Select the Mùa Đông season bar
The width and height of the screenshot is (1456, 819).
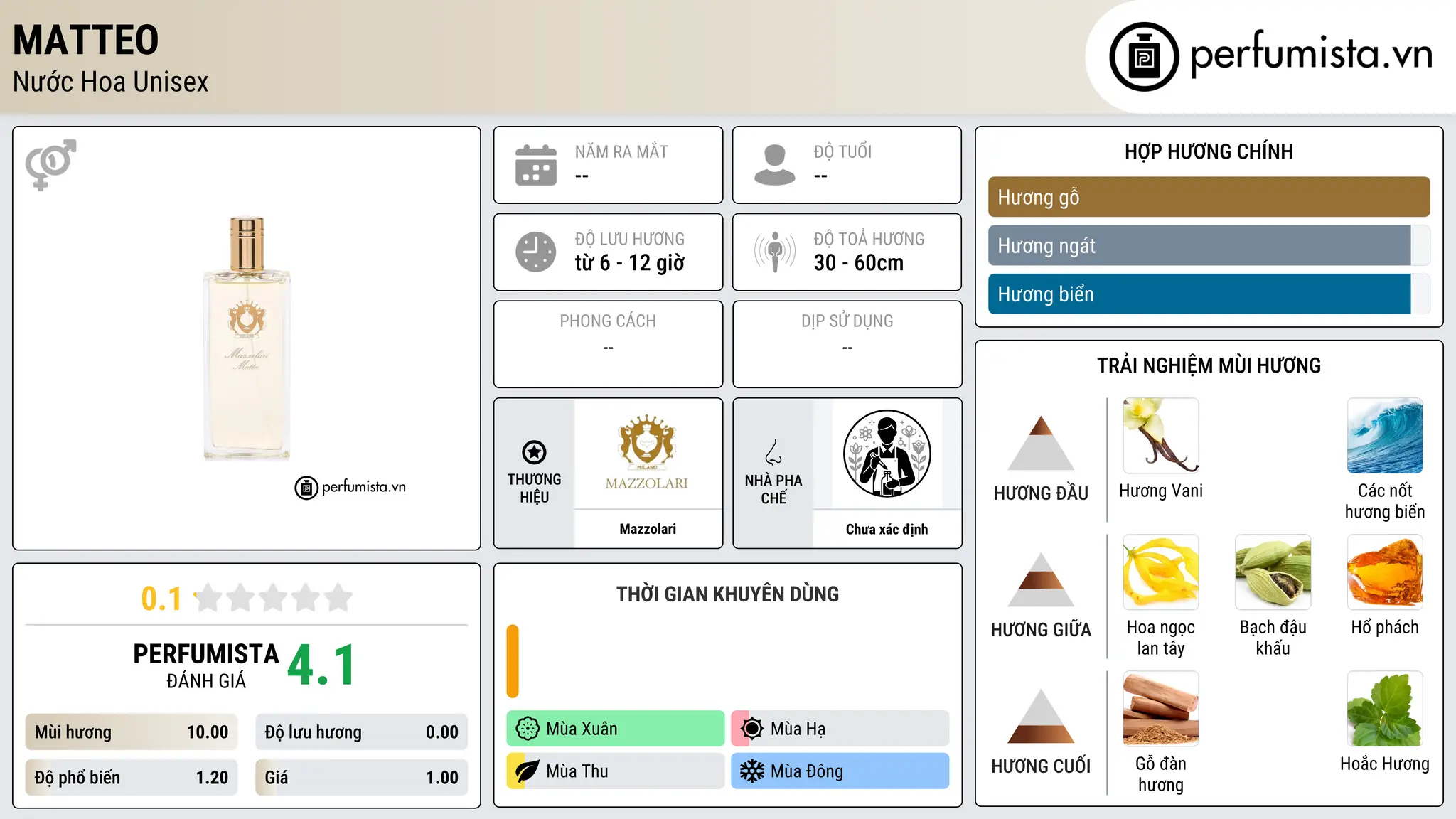[840, 771]
